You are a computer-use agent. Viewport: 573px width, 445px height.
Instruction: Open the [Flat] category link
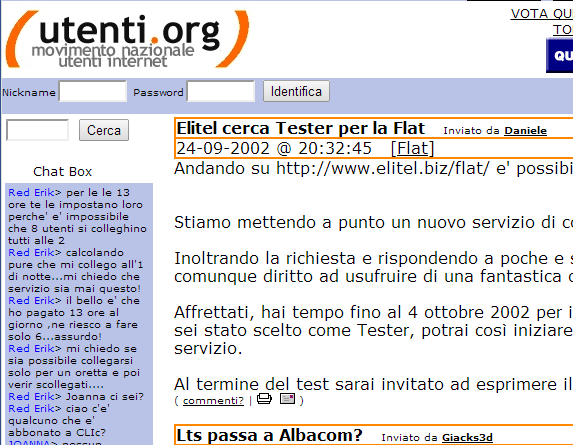(412, 148)
